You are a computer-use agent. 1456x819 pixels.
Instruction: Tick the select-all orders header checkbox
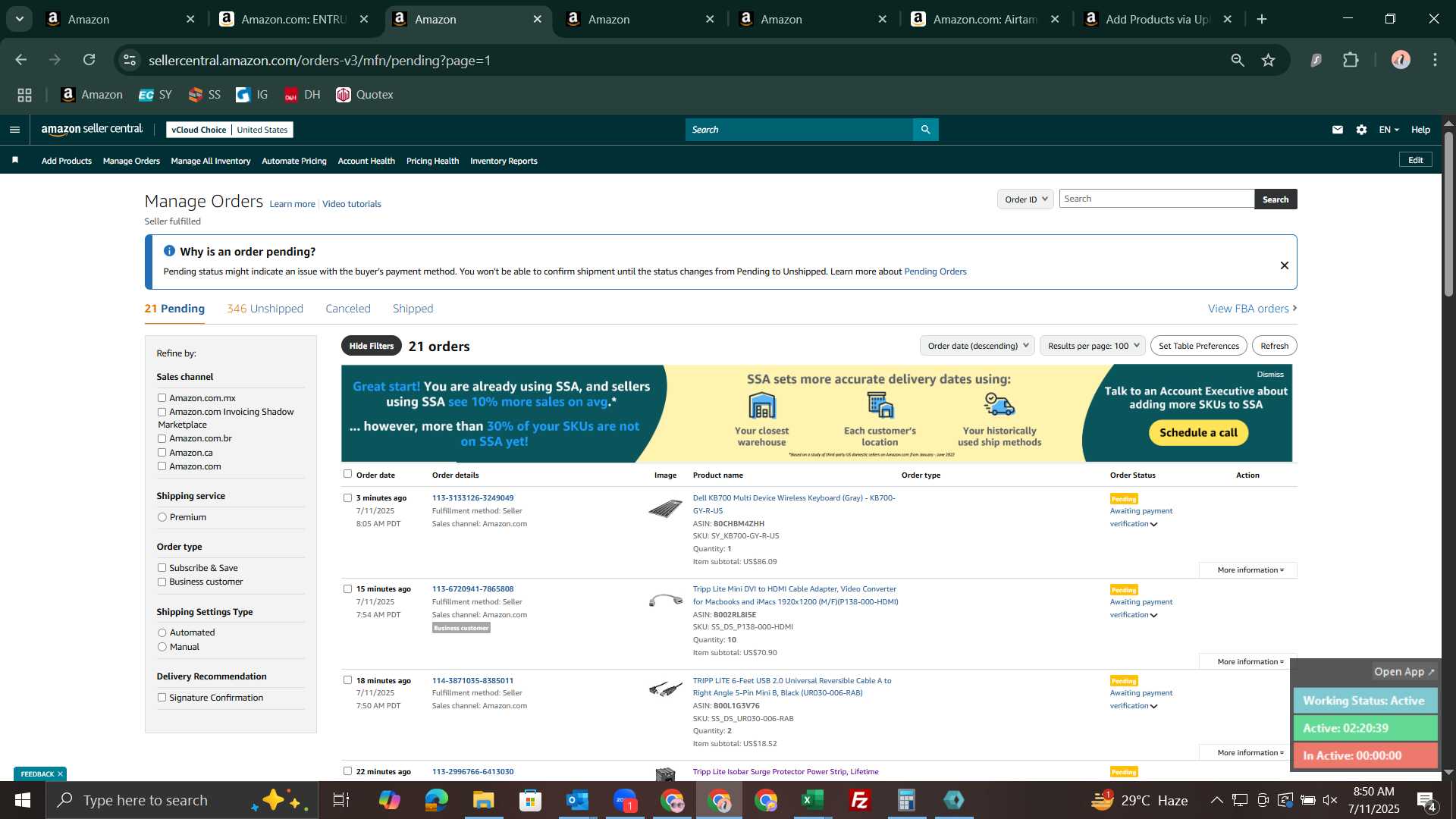(347, 474)
